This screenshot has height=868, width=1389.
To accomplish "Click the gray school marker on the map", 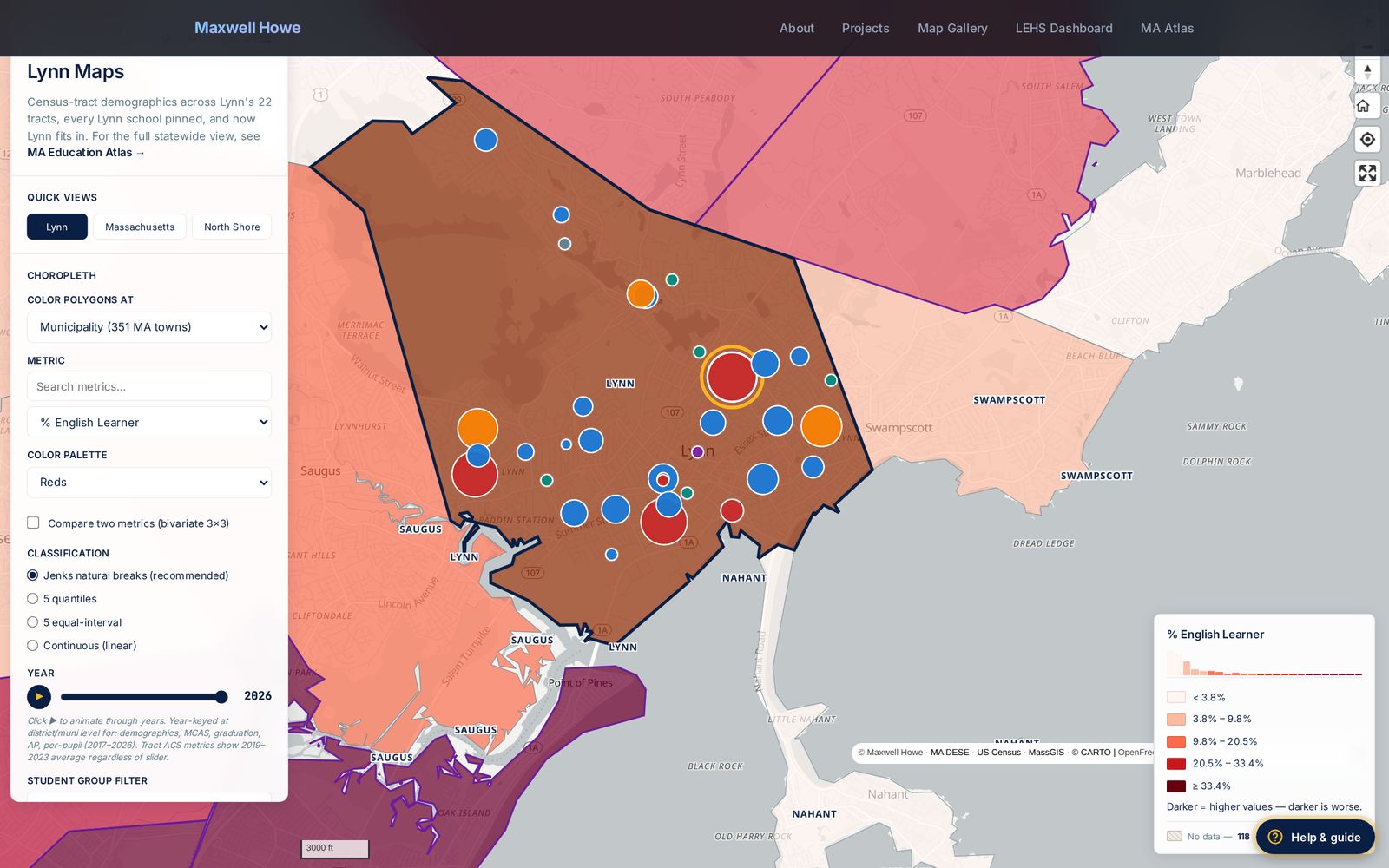I will coord(564,244).
